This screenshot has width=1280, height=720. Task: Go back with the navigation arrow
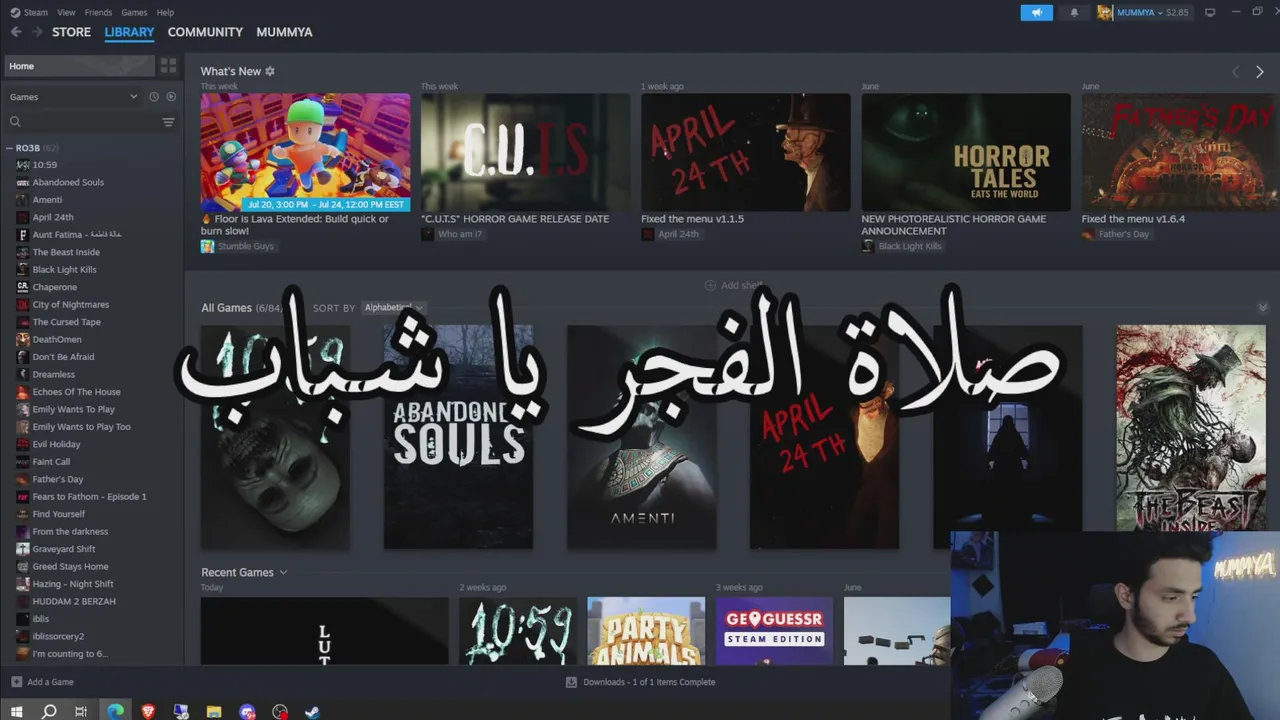click(16, 32)
